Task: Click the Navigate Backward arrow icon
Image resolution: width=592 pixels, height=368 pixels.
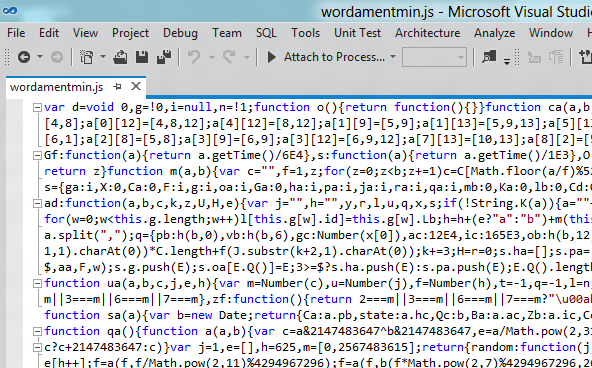Action: (24, 57)
